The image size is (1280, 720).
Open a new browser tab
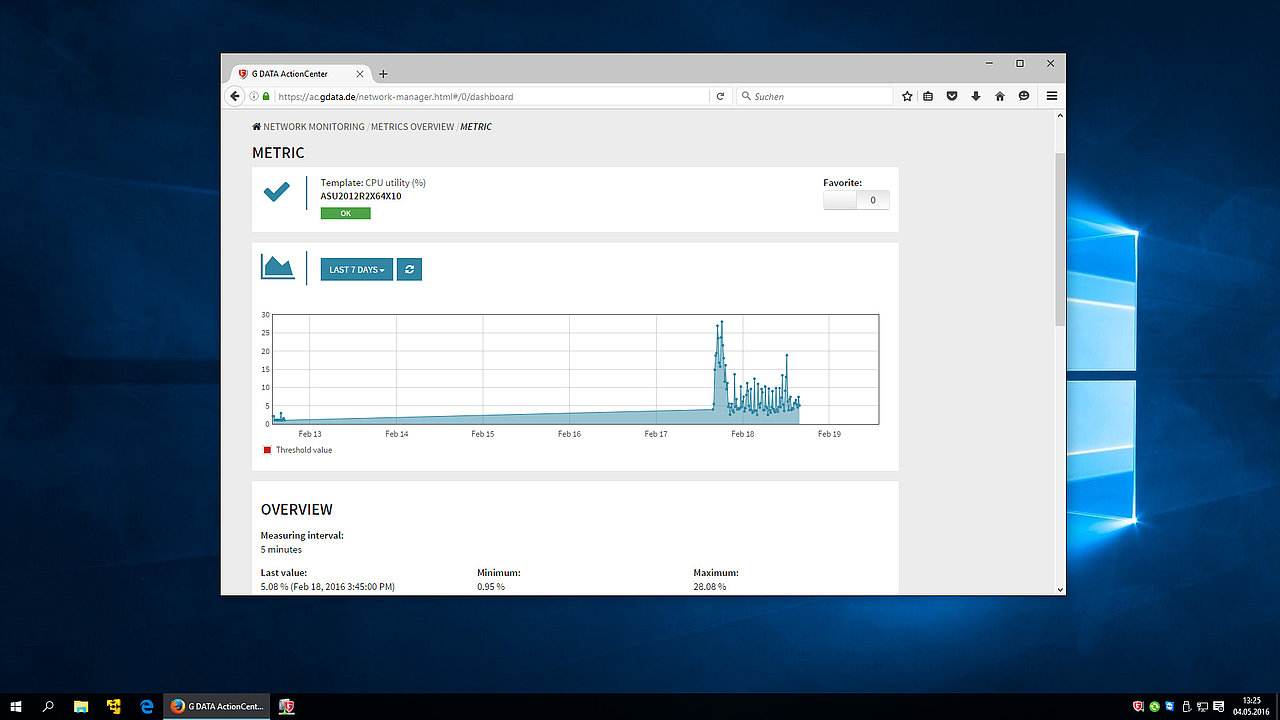pos(383,74)
